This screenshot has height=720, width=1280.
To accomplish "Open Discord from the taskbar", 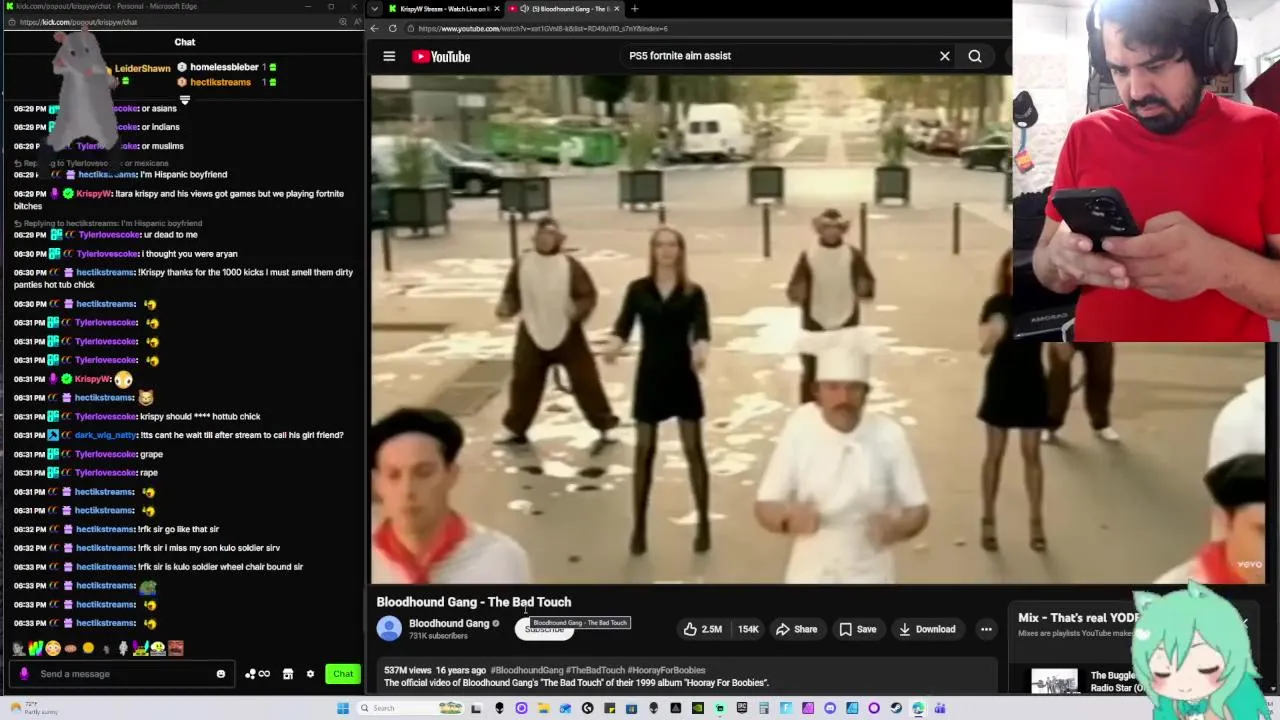I will (x=830, y=708).
